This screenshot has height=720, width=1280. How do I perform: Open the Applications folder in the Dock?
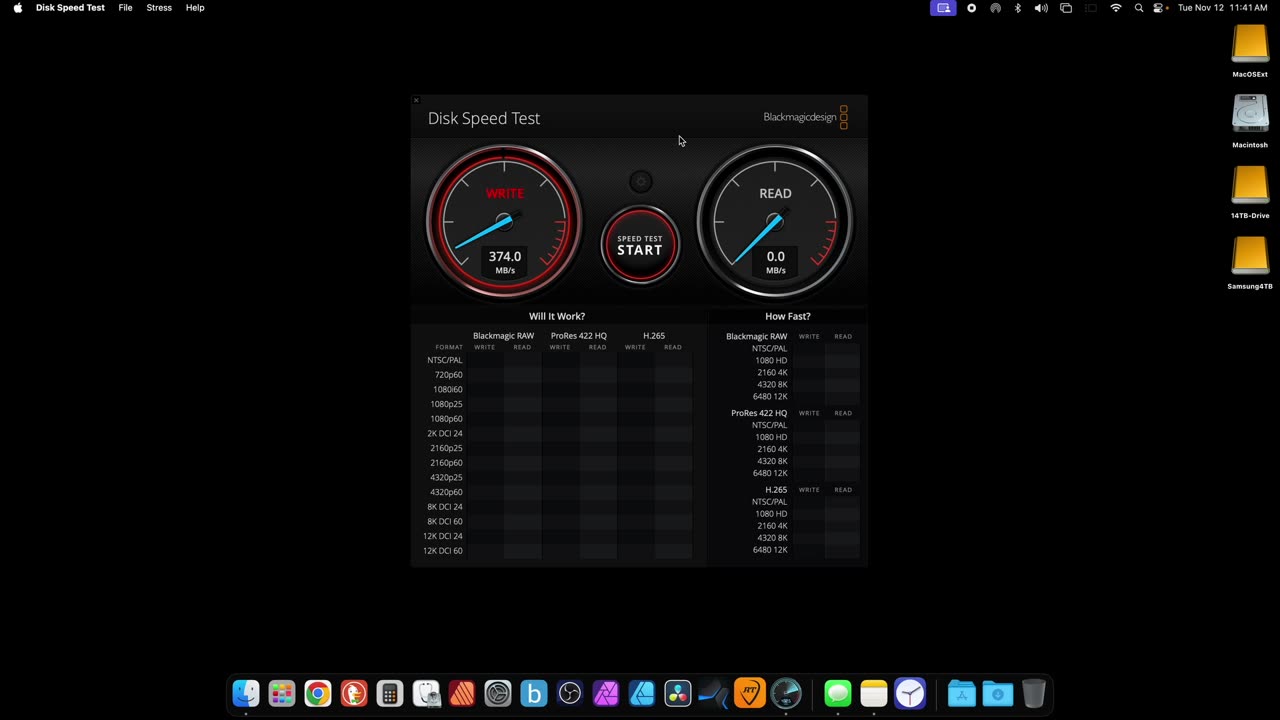tap(962, 693)
